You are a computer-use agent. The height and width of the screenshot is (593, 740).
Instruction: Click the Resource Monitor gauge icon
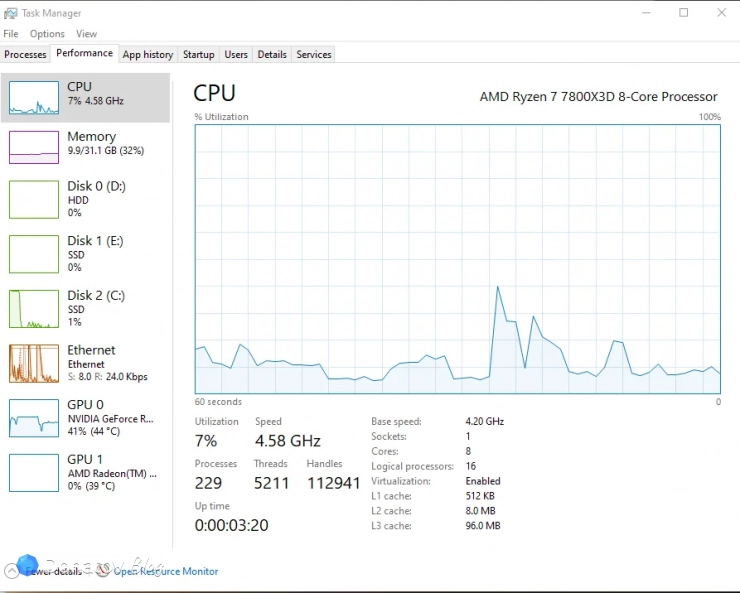[103, 571]
